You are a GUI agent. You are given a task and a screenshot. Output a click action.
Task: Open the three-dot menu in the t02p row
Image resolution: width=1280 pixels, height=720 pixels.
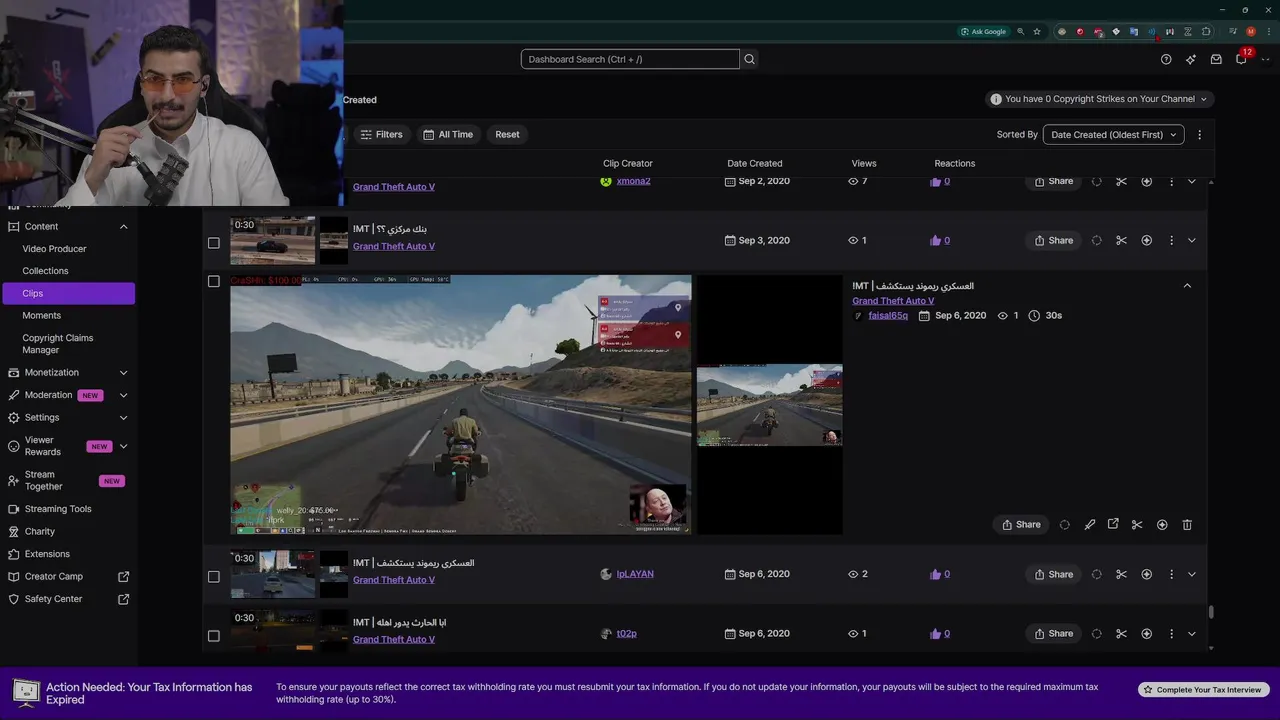(1171, 633)
